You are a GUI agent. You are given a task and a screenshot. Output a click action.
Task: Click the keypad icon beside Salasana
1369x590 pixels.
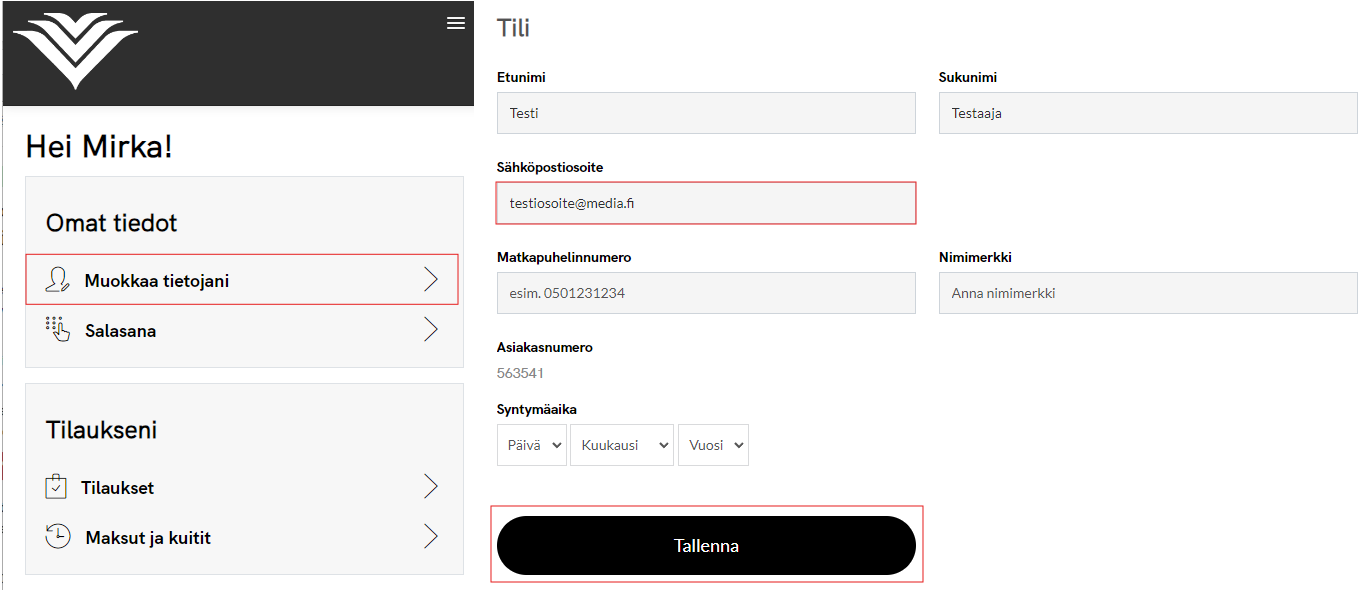58,329
